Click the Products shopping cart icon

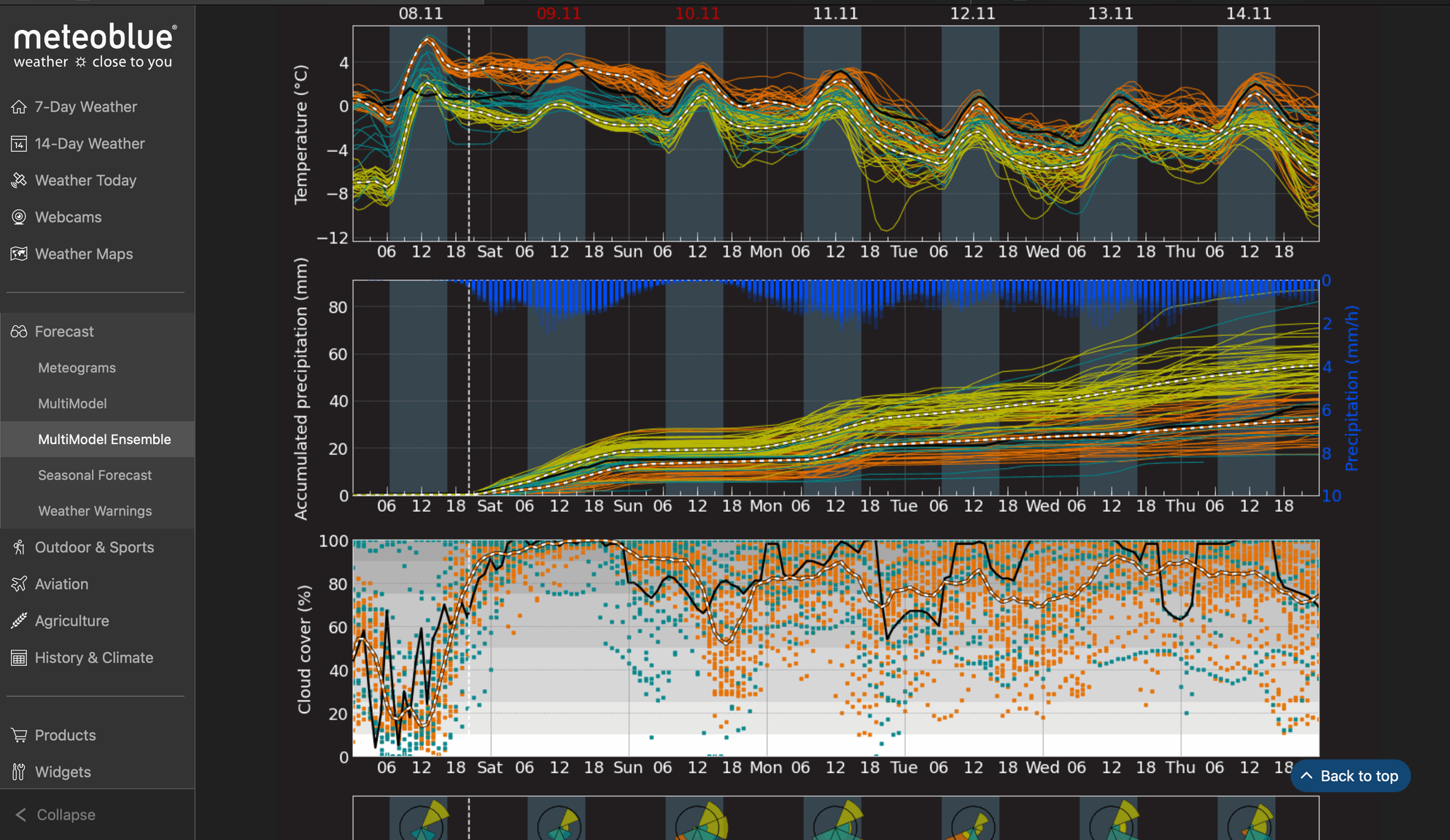[19, 735]
